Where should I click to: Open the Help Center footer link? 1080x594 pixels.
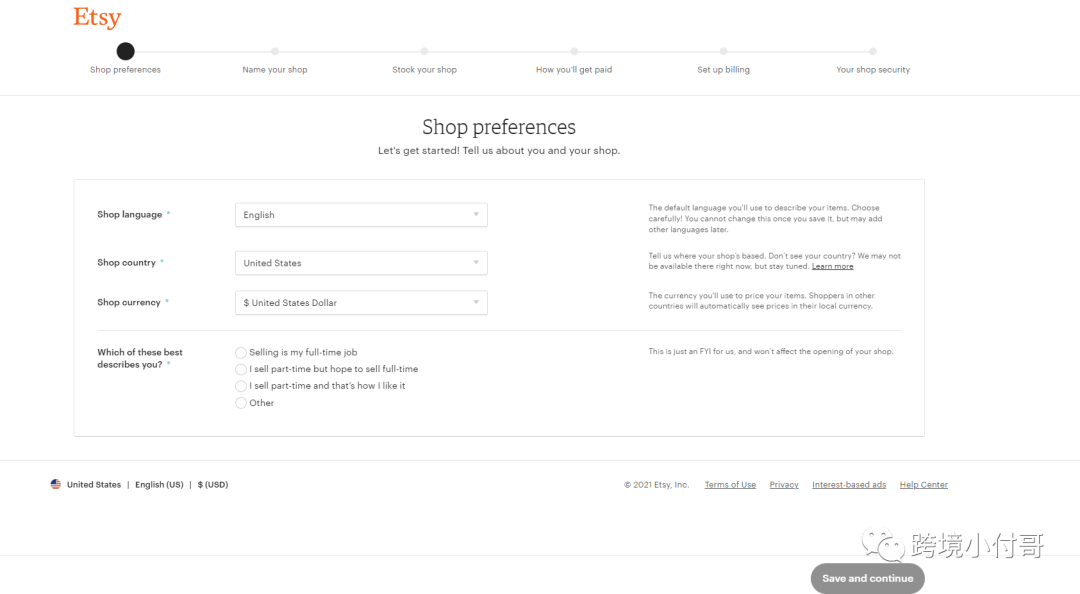924,484
